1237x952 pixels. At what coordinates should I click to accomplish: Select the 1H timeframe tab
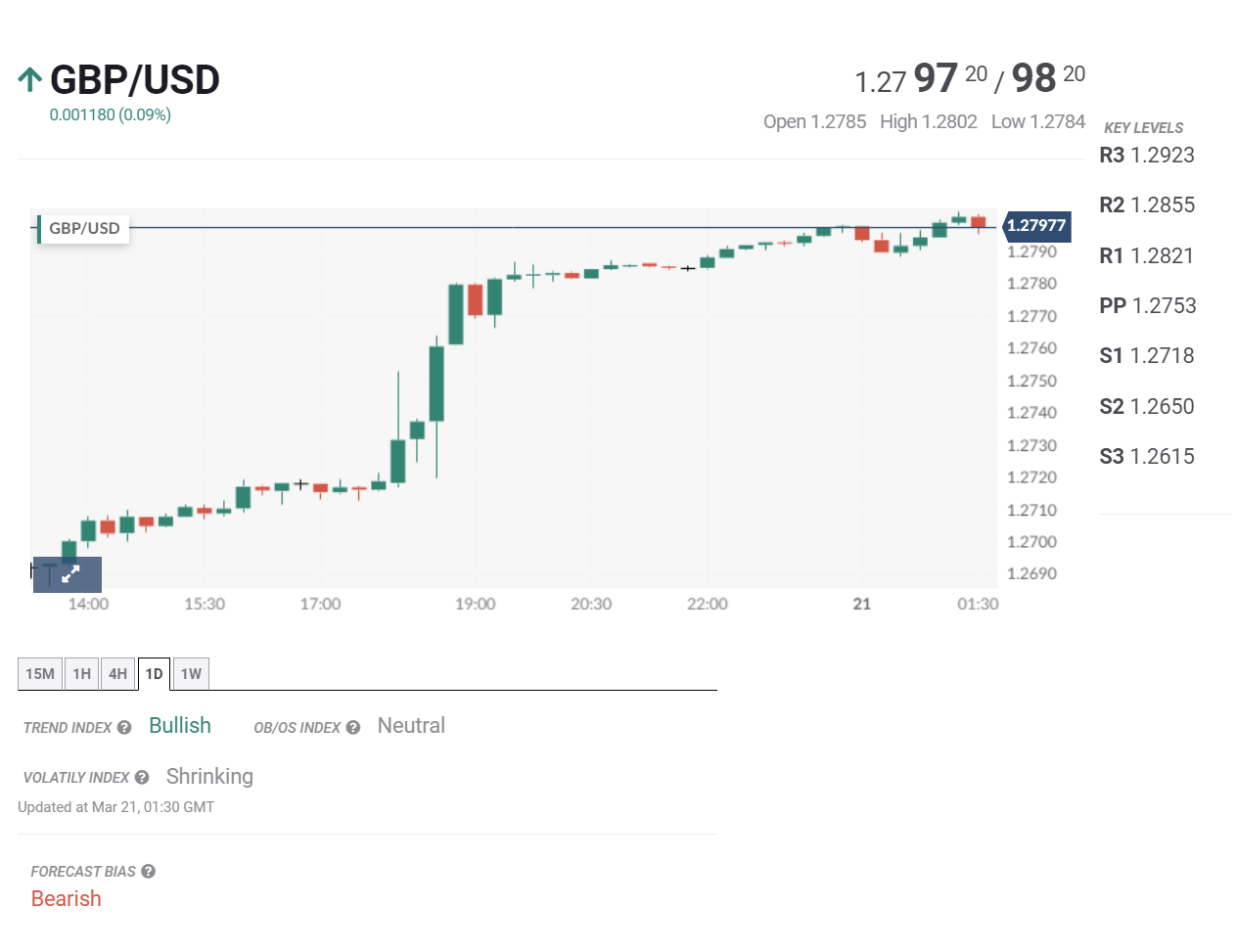click(x=82, y=674)
